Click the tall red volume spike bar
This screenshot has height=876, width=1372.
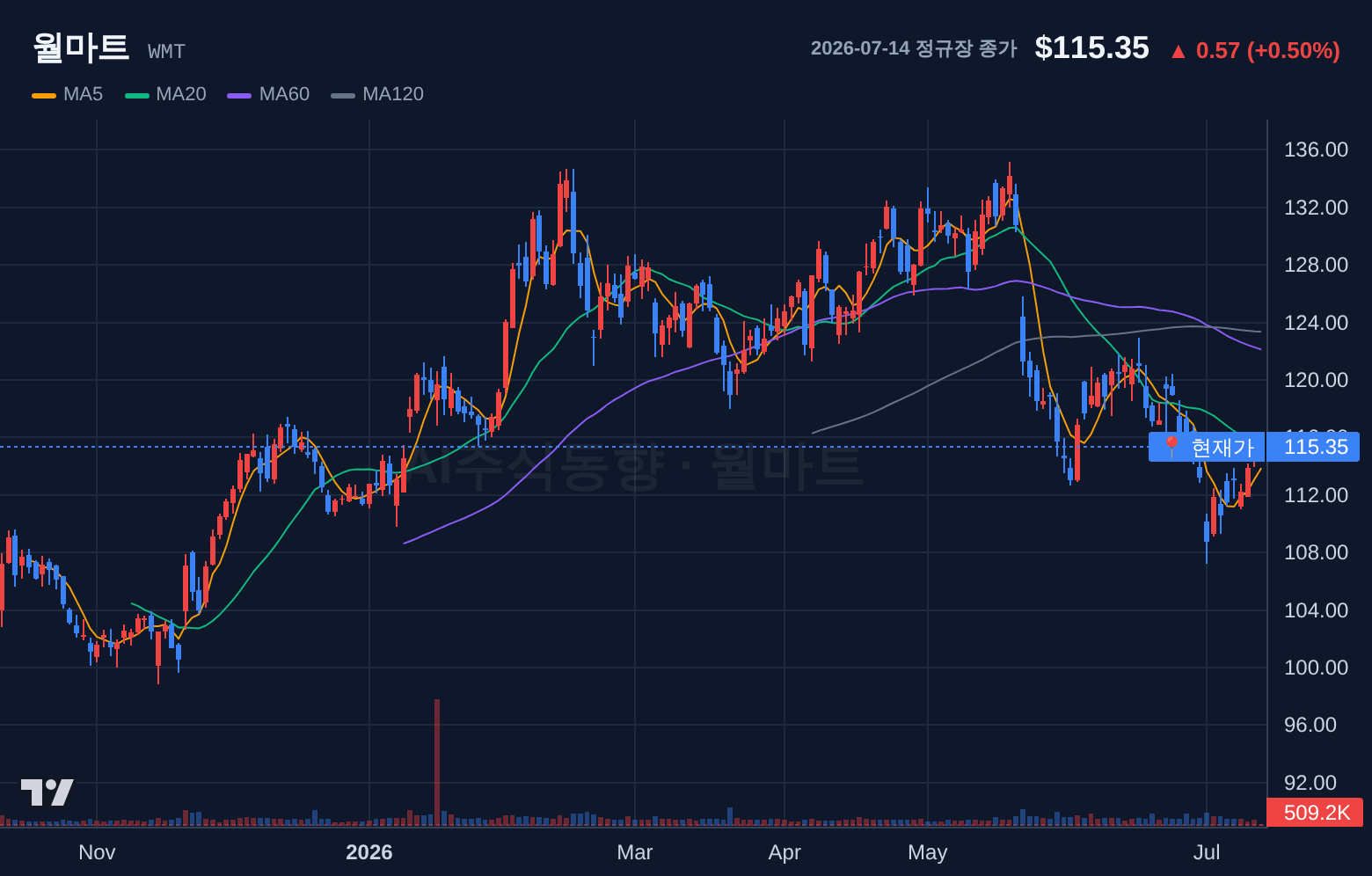(x=437, y=762)
